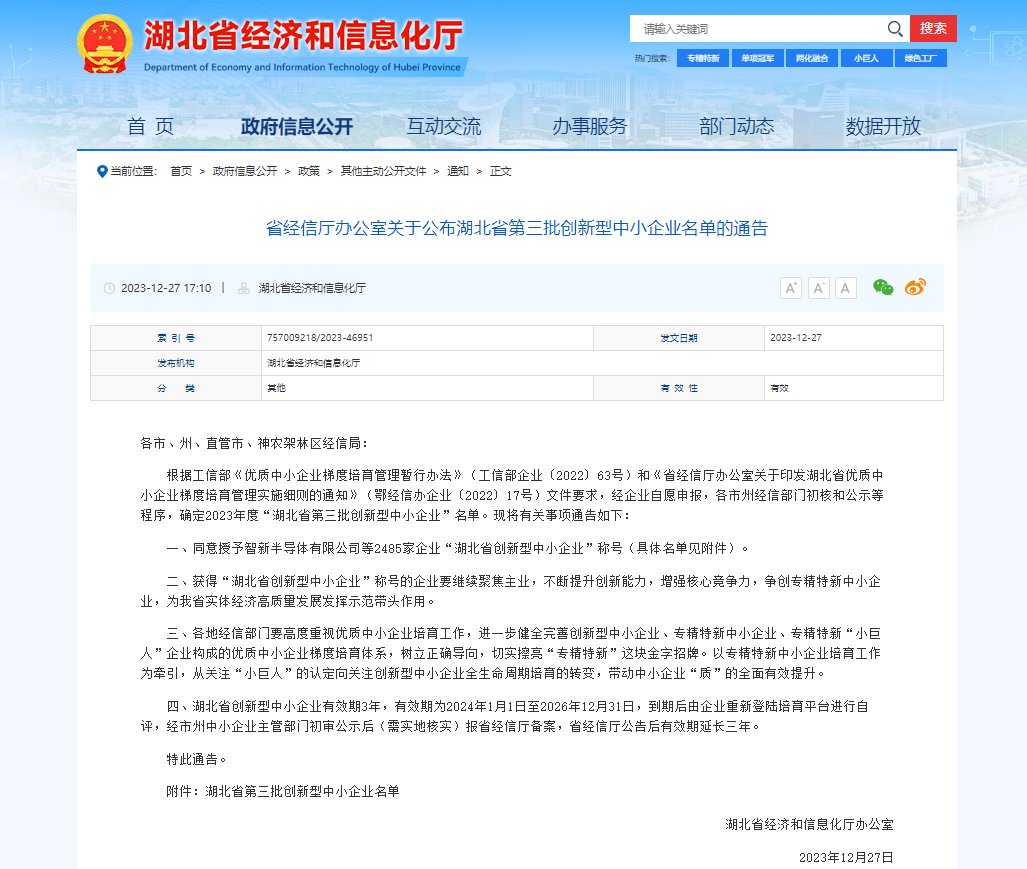
Task: Share the article via the WeChat icon
Action: coord(881,287)
